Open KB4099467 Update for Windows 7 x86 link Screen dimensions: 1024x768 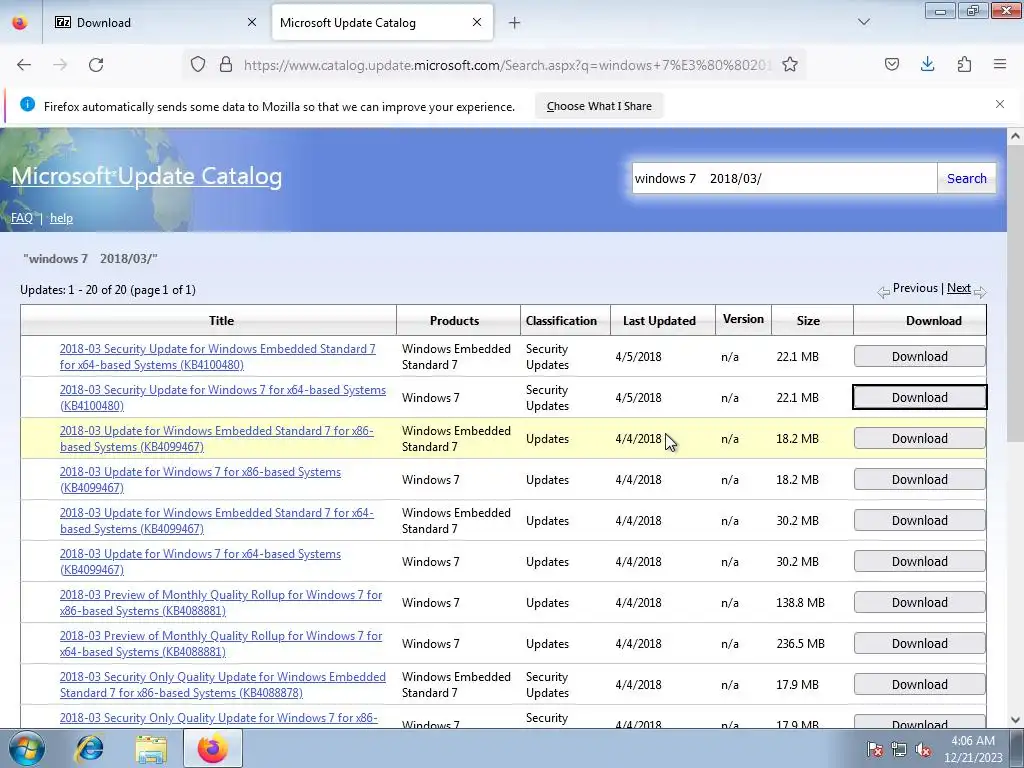200,480
